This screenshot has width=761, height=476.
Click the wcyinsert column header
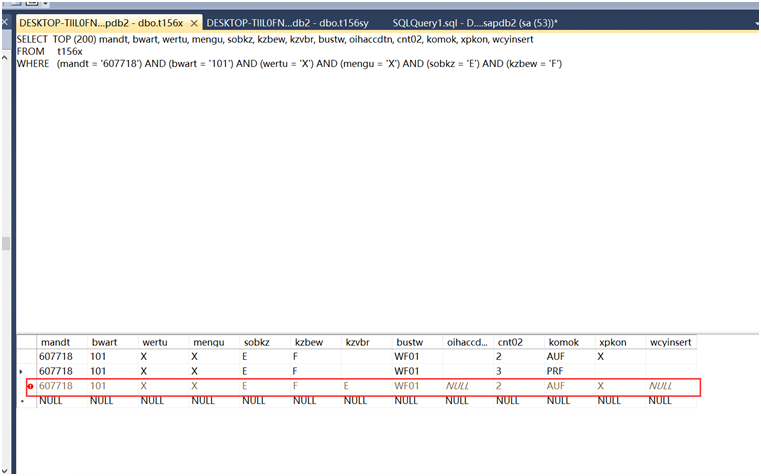tap(671, 342)
